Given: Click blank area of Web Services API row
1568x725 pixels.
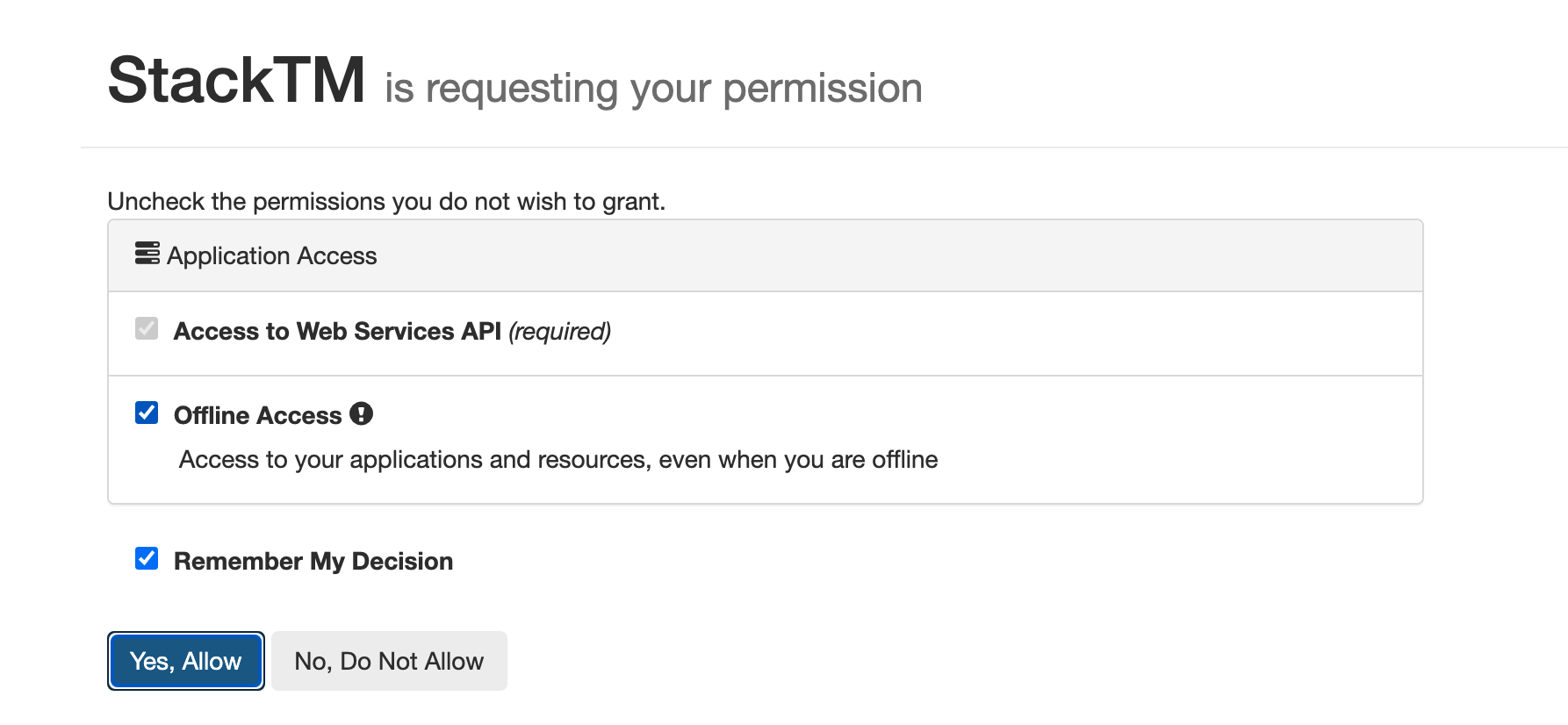Looking at the screenshot, I should click(x=1010, y=334).
